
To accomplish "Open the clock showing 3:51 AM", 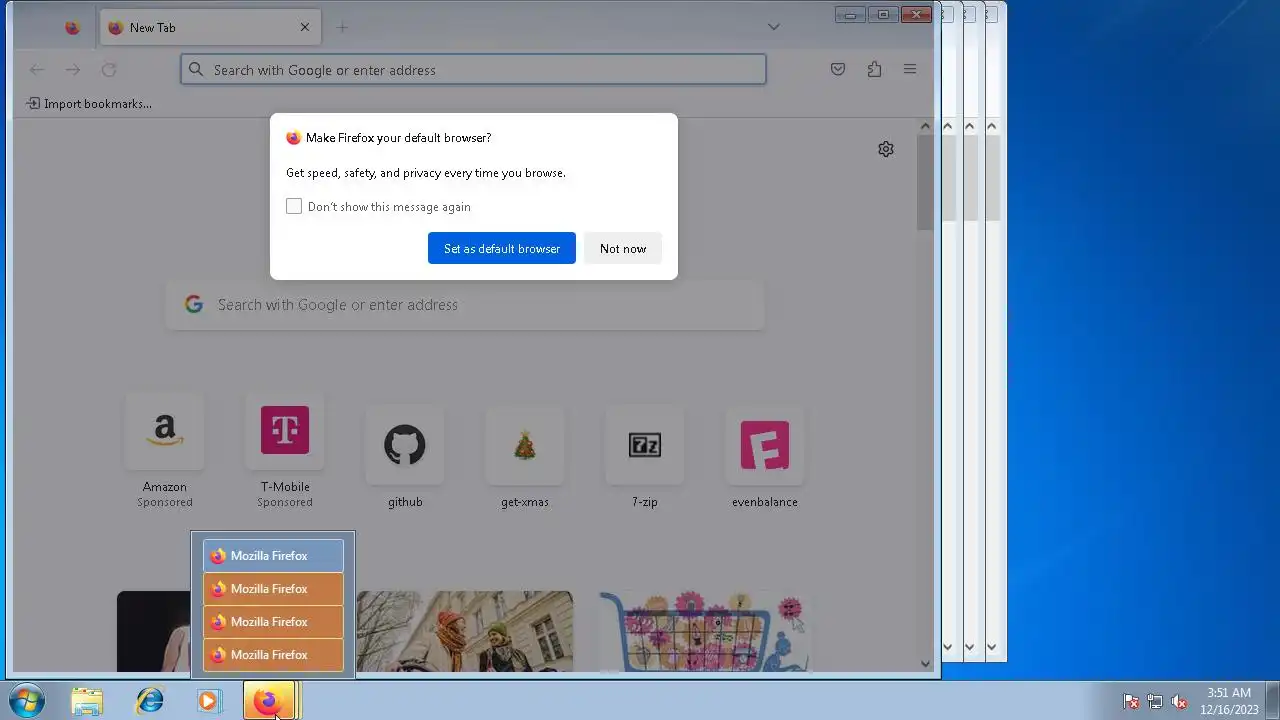I will point(1229,701).
